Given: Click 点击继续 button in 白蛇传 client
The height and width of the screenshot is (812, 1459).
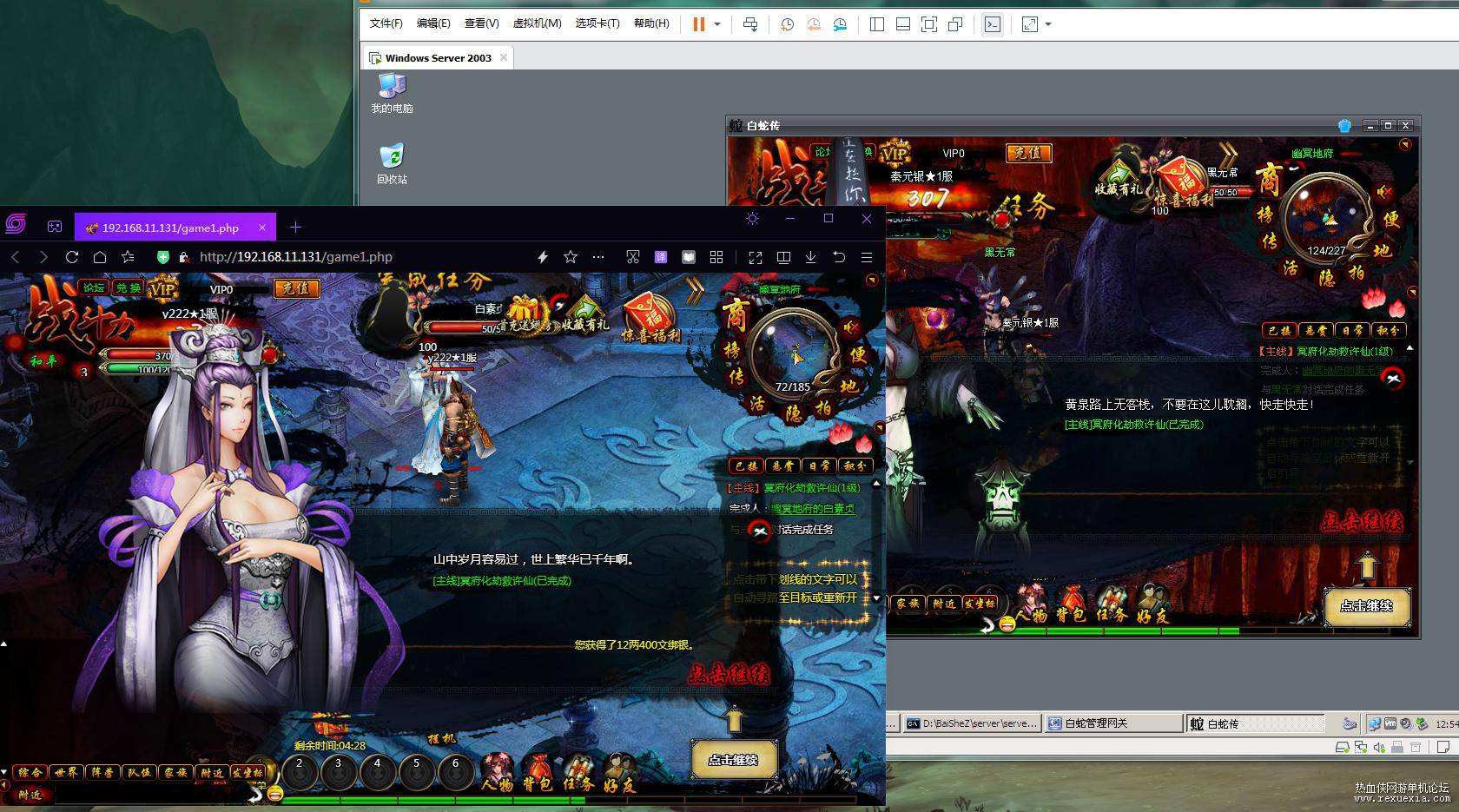Looking at the screenshot, I should pos(1366,606).
